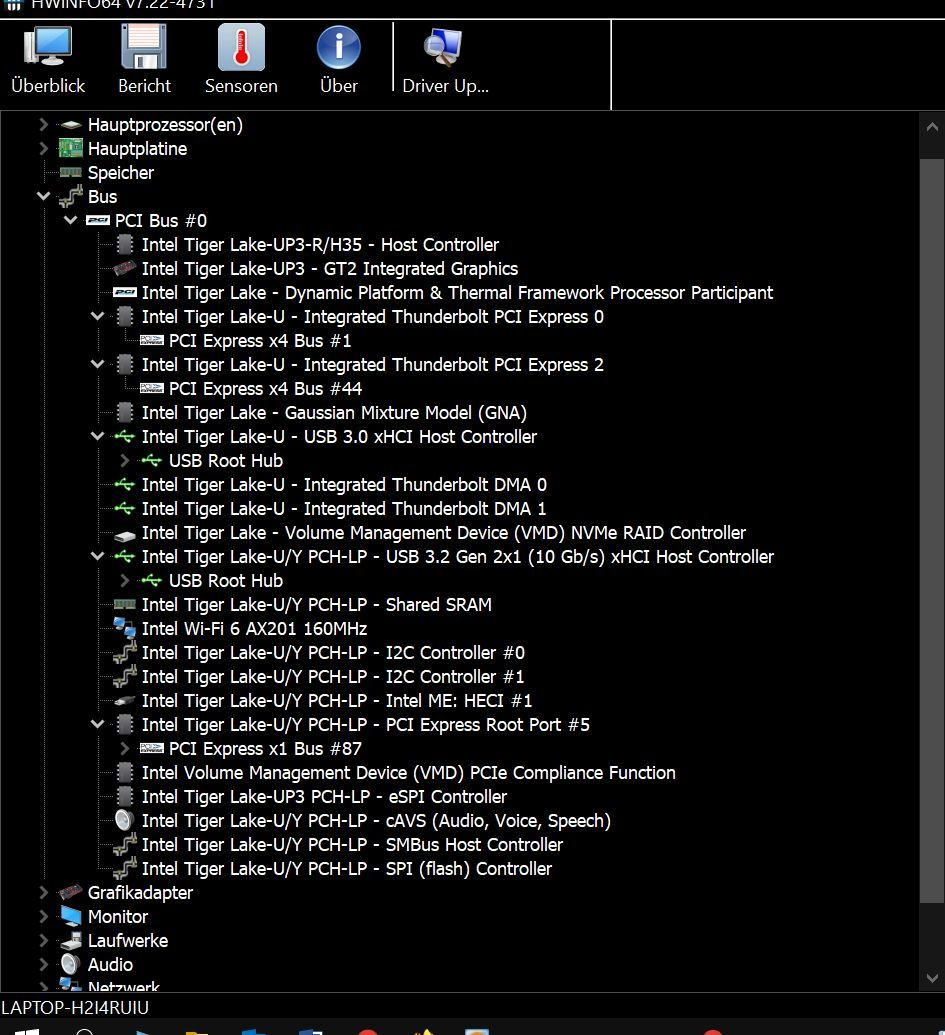Collapse the Bus tree node
945x1035 pixels.
pos(44,196)
